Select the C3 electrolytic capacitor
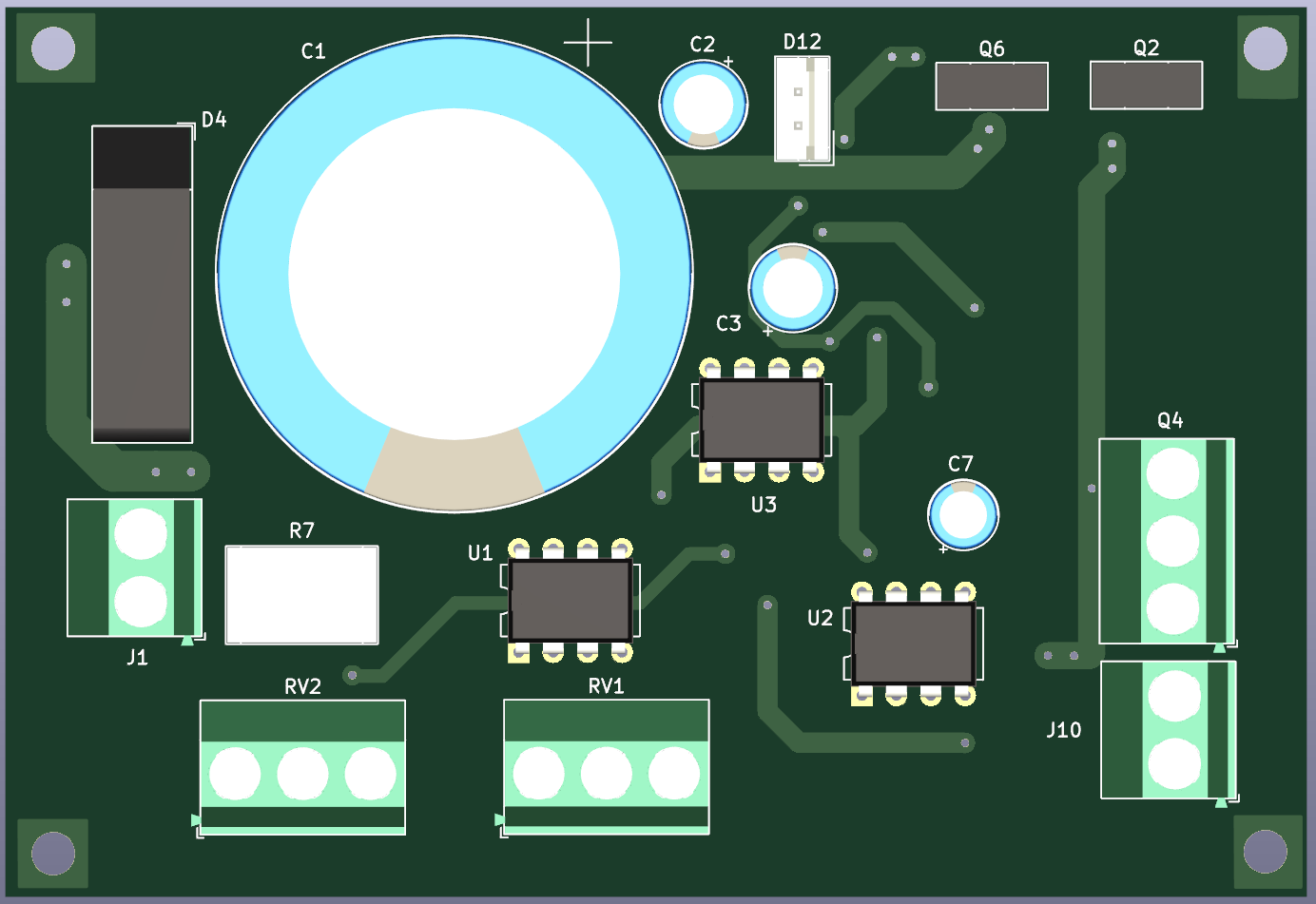Viewport: 1316px width, 904px height. click(793, 288)
